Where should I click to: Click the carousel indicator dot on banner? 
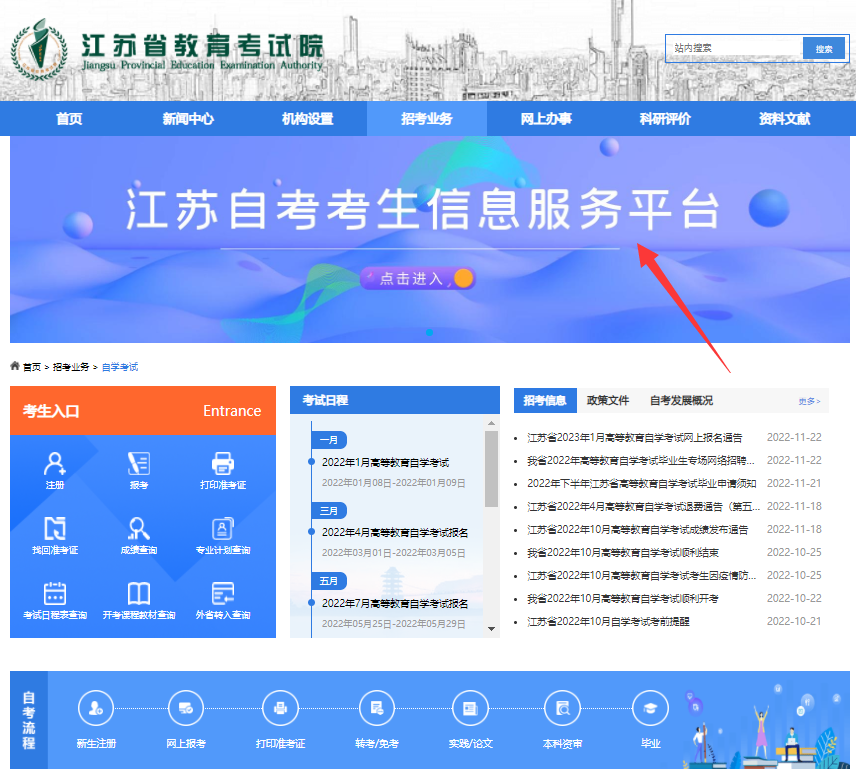(430, 332)
